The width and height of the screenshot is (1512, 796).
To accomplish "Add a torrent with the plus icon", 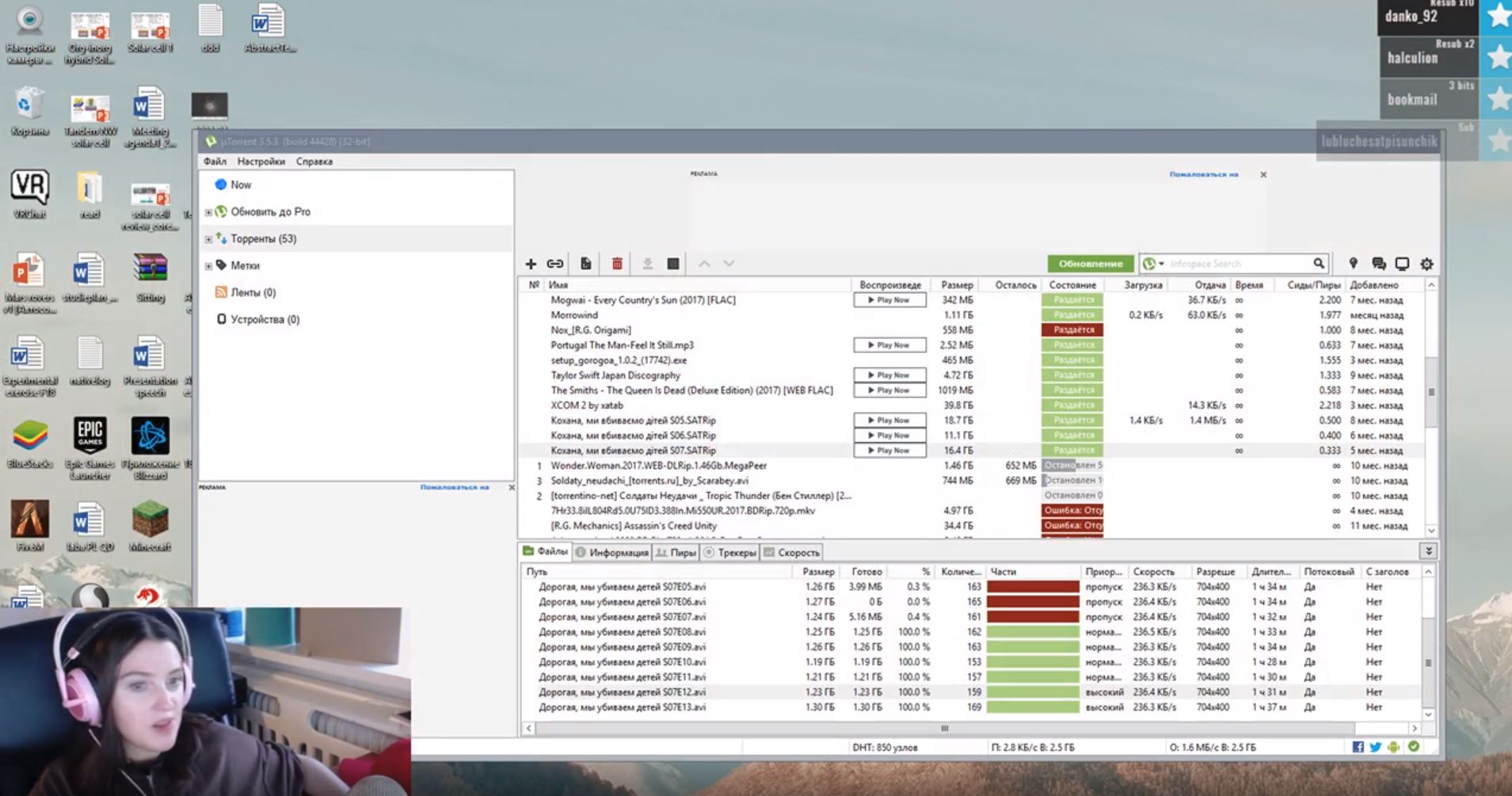I will pyautogui.click(x=531, y=264).
